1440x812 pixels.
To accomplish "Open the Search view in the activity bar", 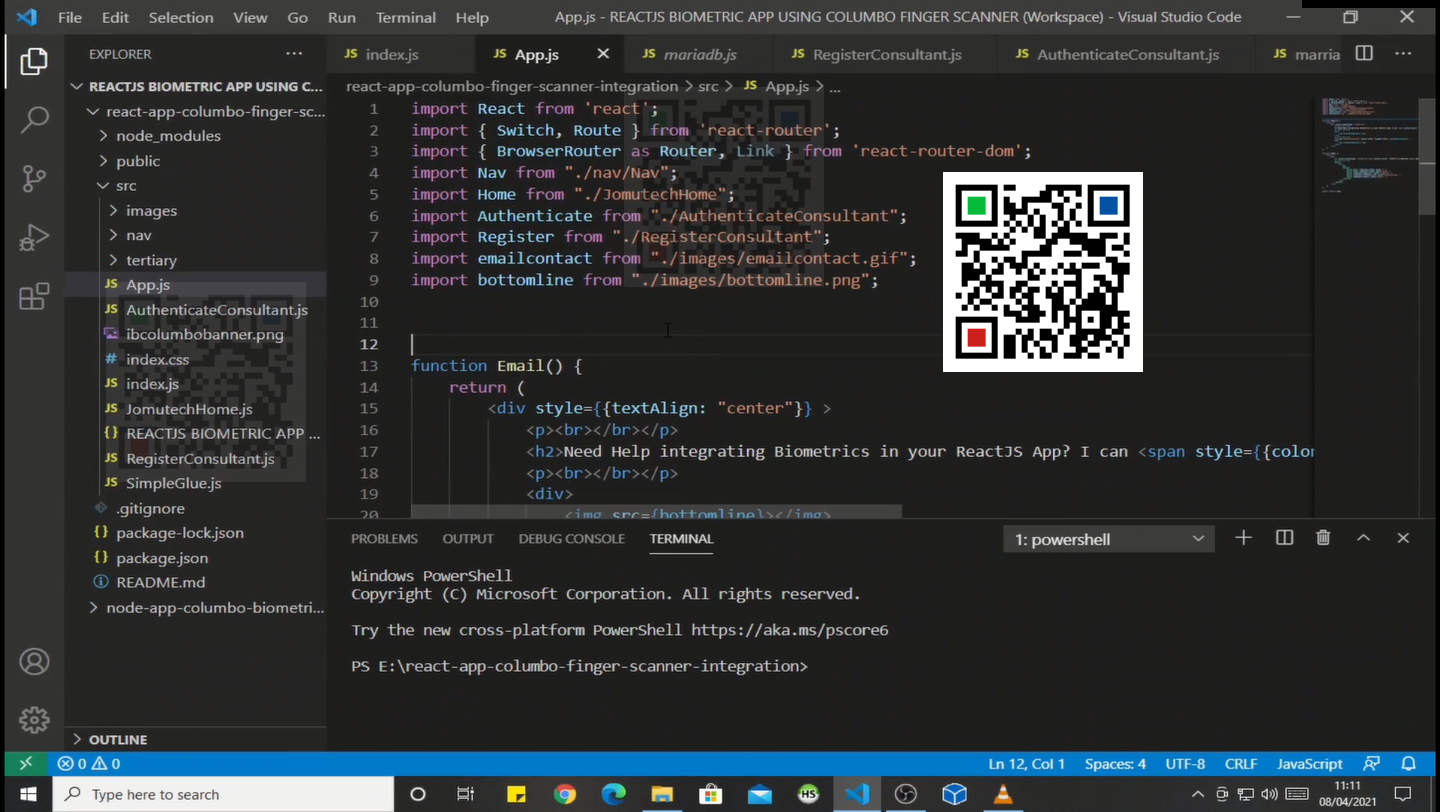I will point(34,117).
